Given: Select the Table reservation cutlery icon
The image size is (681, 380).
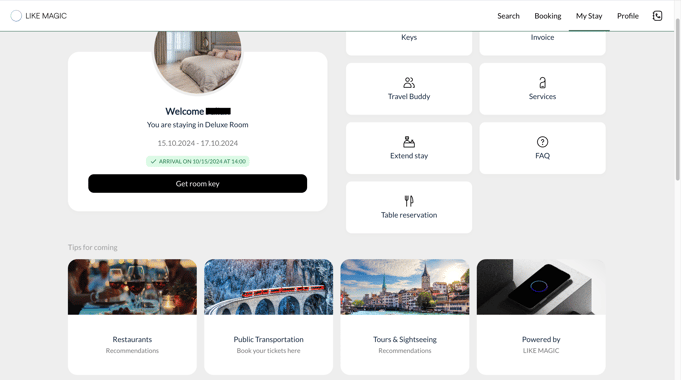Looking at the screenshot, I should tap(409, 201).
